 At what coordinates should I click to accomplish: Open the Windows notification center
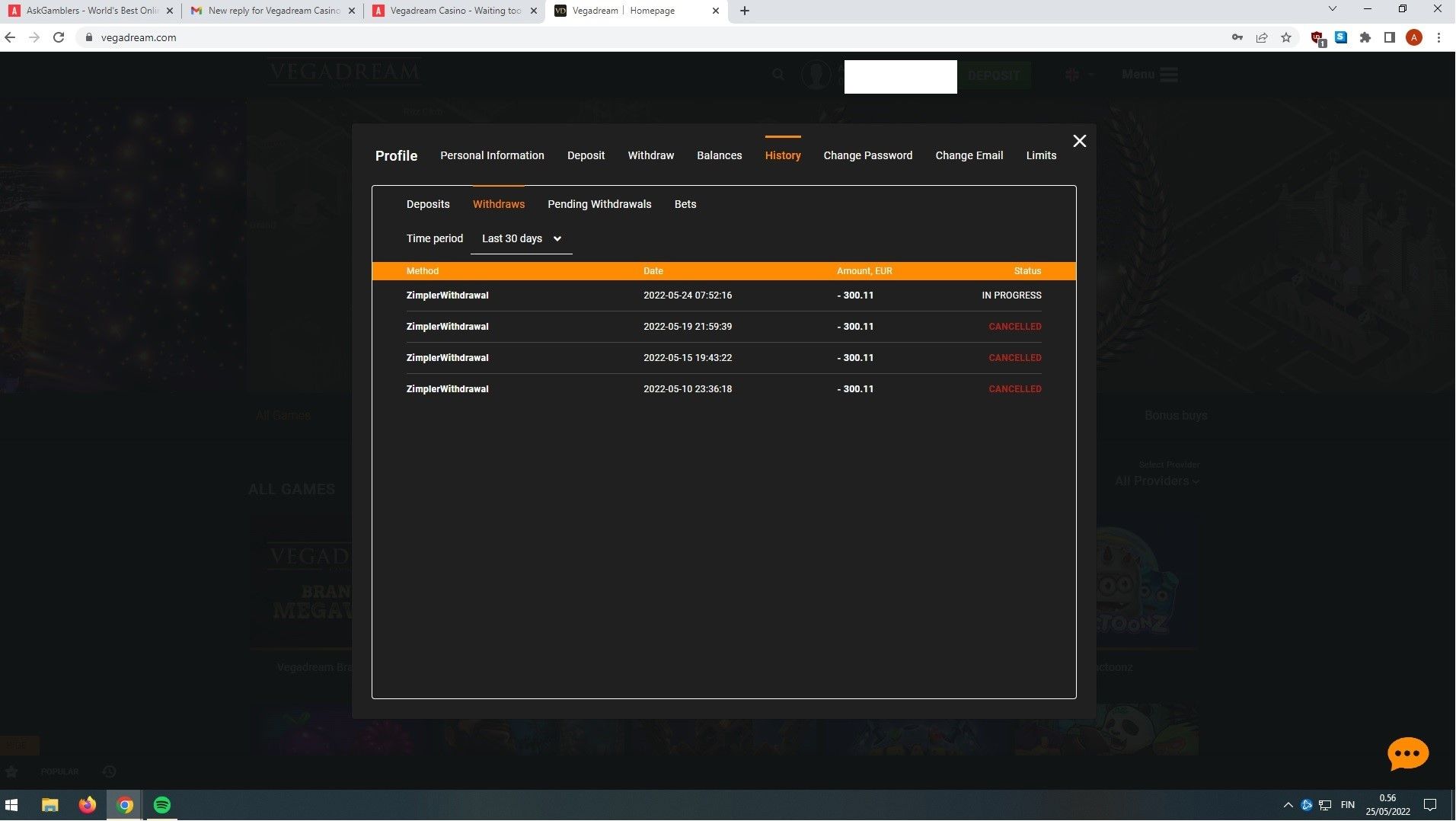coord(1430,805)
